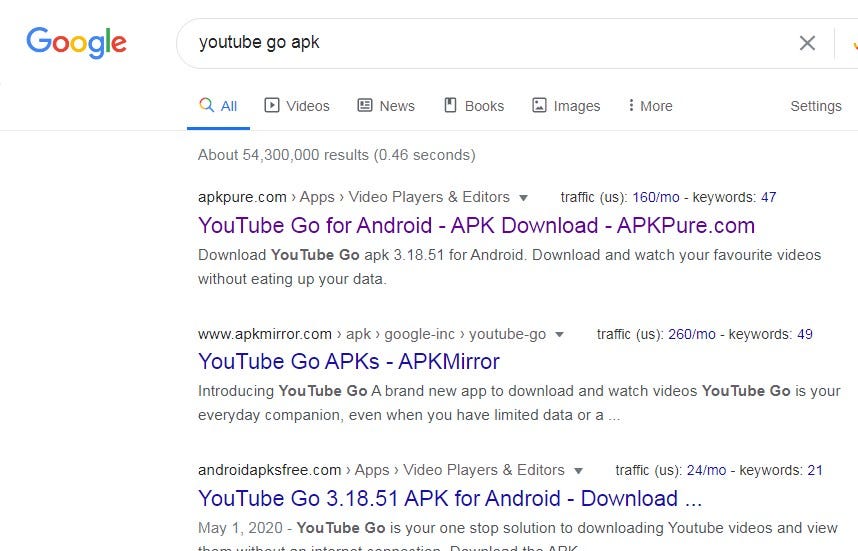Click the Images tab picture icon
The height and width of the screenshot is (551, 858).
pos(540,105)
